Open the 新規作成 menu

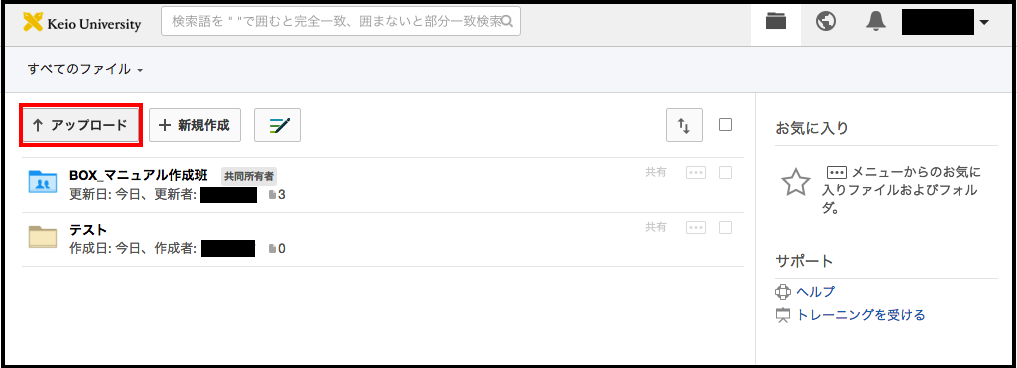pyautogui.click(x=195, y=125)
